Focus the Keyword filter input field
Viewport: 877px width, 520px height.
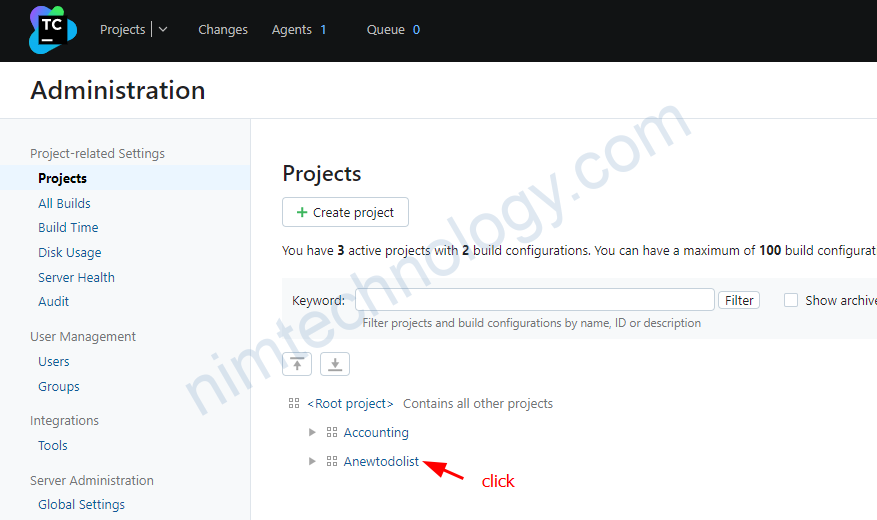tap(535, 300)
